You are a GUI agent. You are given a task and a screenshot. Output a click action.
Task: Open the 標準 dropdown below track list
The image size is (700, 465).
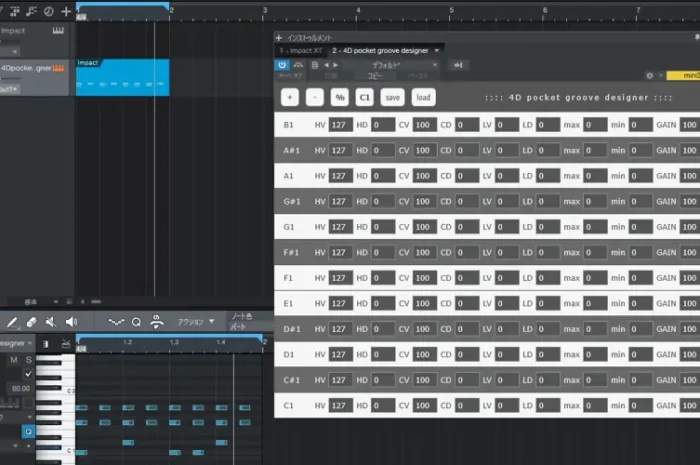[x=40, y=302]
